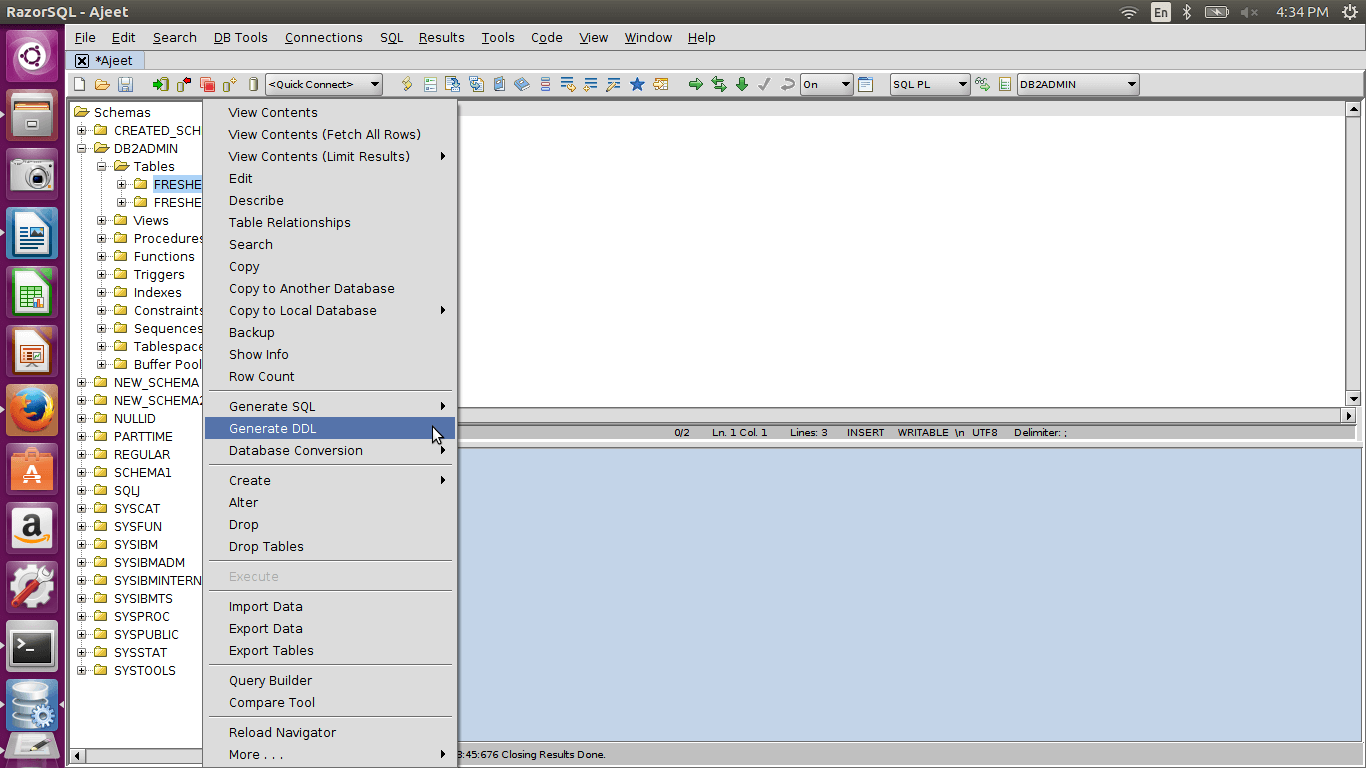The height and width of the screenshot is (768, 1366).
Task: Click the notepad icon beside On dropdown
Action: [x=866, y=85]
